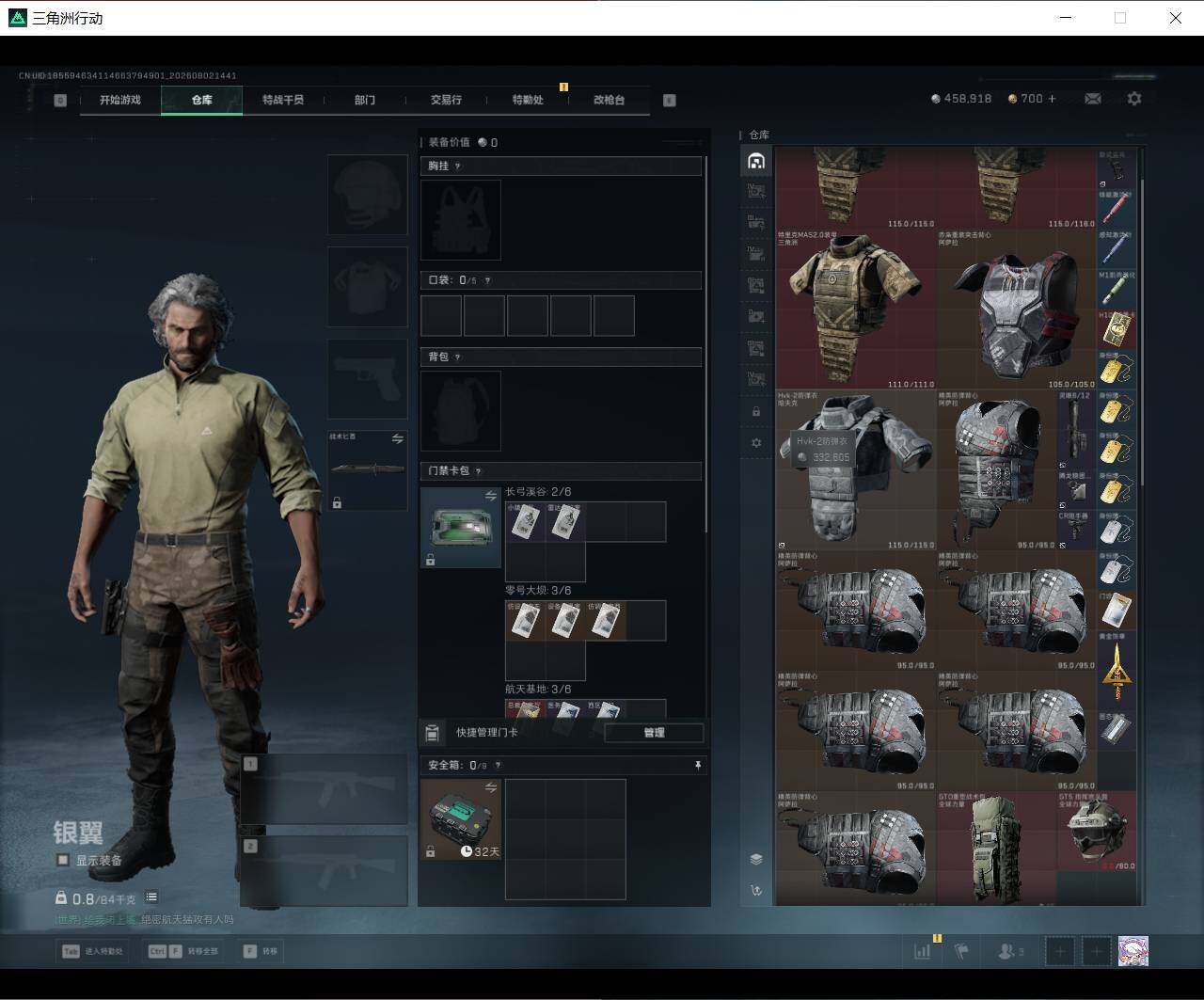This screenshot has height=1000, width=1204.
Task: Toggle the 显示装备 checkbox
Action: click(62, 860)
